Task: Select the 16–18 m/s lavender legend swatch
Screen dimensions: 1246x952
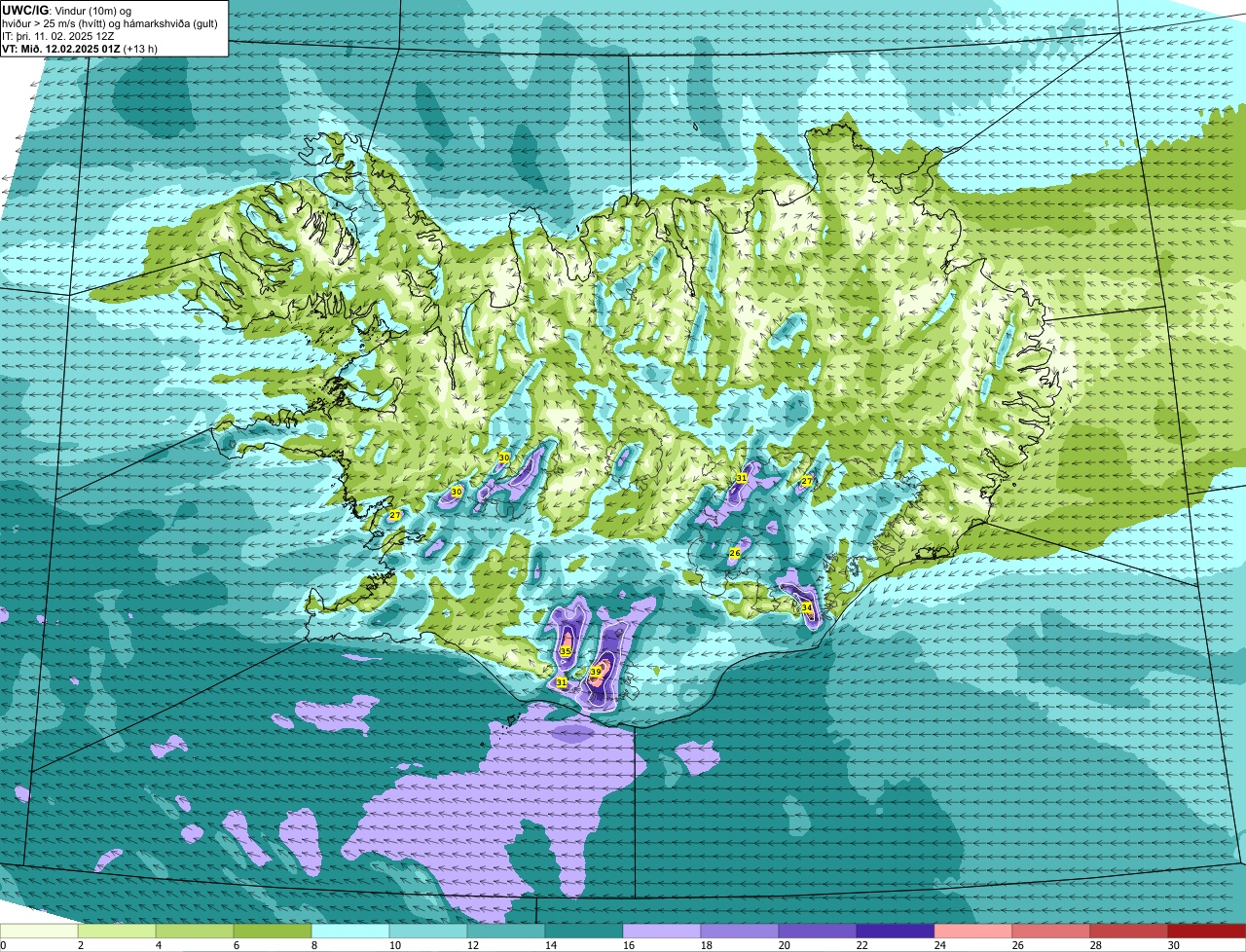Action: point(662,932)
